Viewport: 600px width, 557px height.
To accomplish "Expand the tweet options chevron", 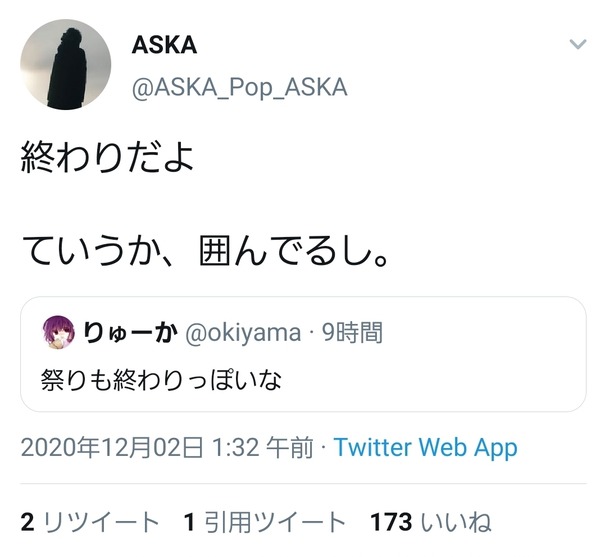I will [578, 44].
